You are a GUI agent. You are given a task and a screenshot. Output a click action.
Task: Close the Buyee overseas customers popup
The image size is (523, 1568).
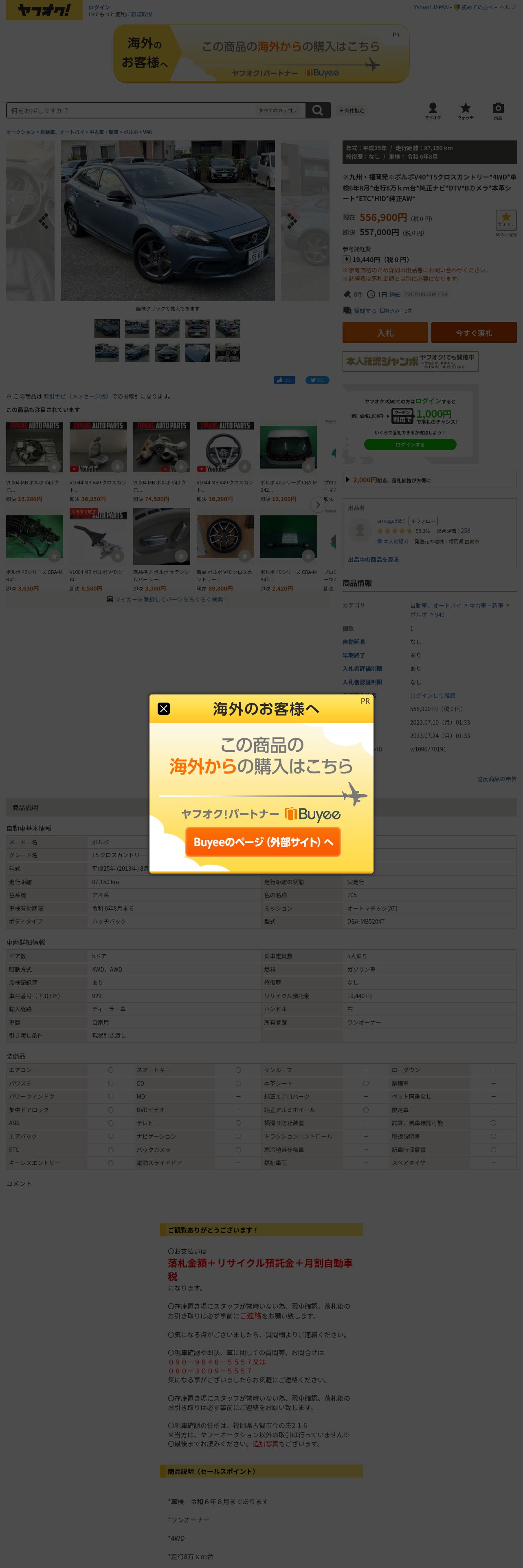[x=164, y=709]
